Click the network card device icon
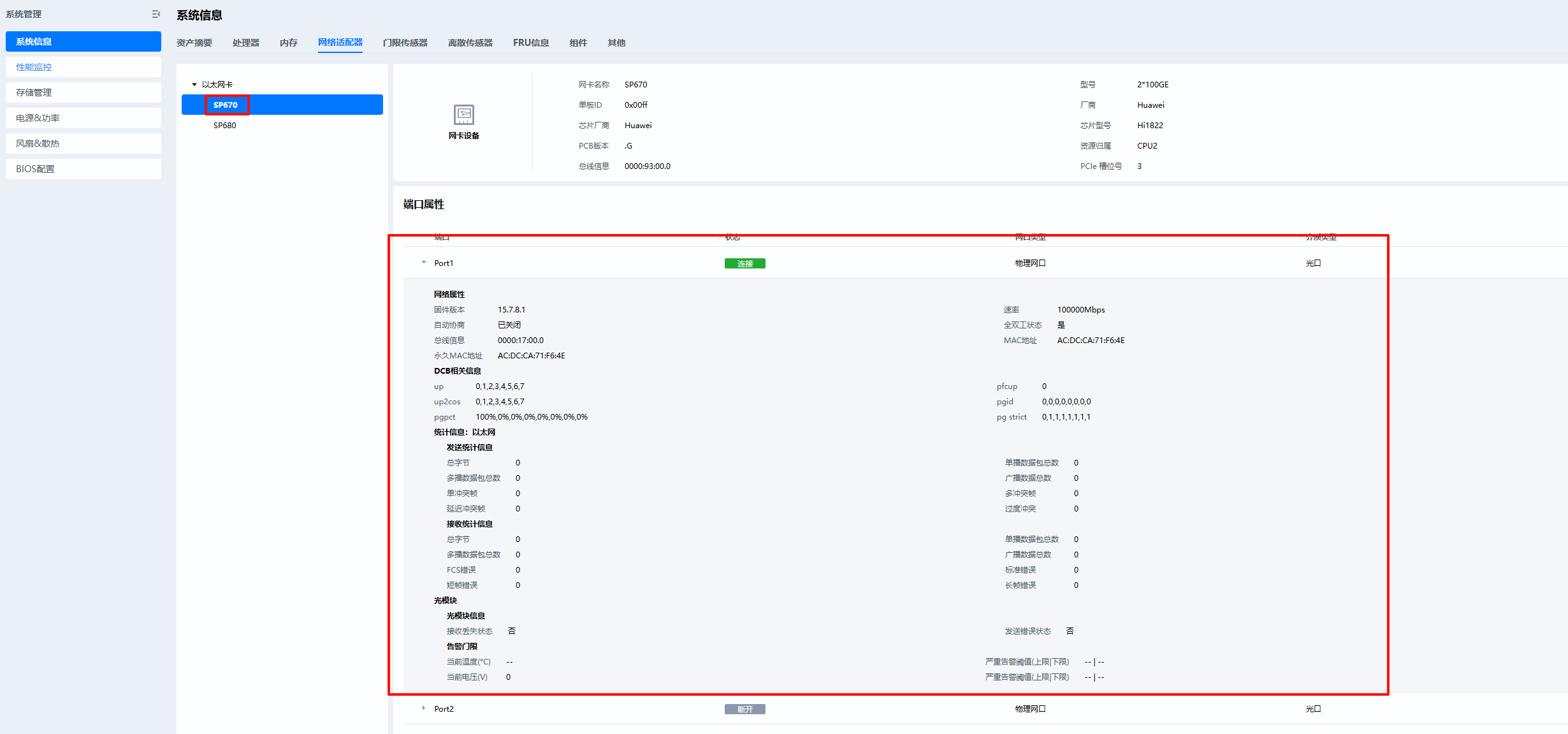Image resolution: width=1568 pixels, height=734 pixels. (463, 115)
